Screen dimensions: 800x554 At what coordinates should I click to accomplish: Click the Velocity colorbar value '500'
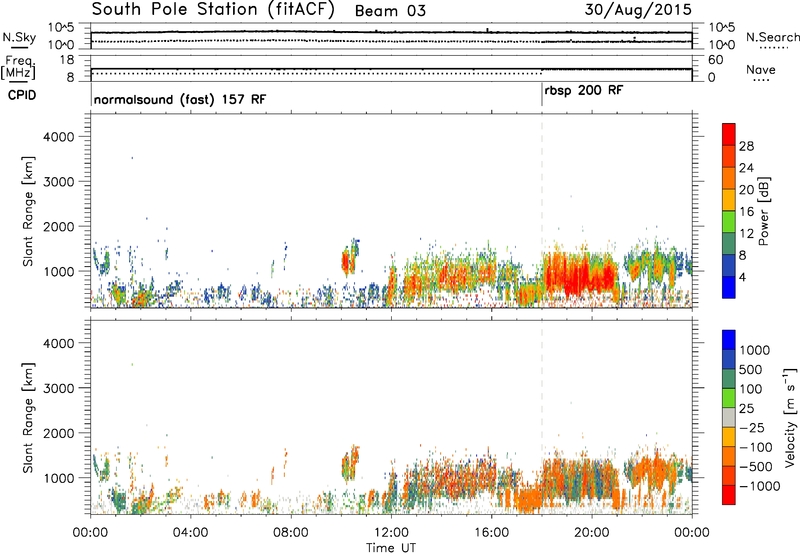click(x=750, y=369)
